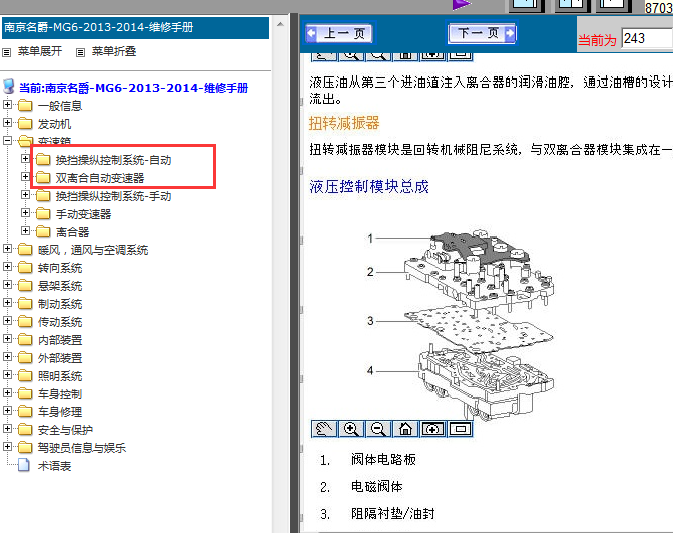Expand the 驾驶员信息与娱乐 node

[x=7, y=447]
